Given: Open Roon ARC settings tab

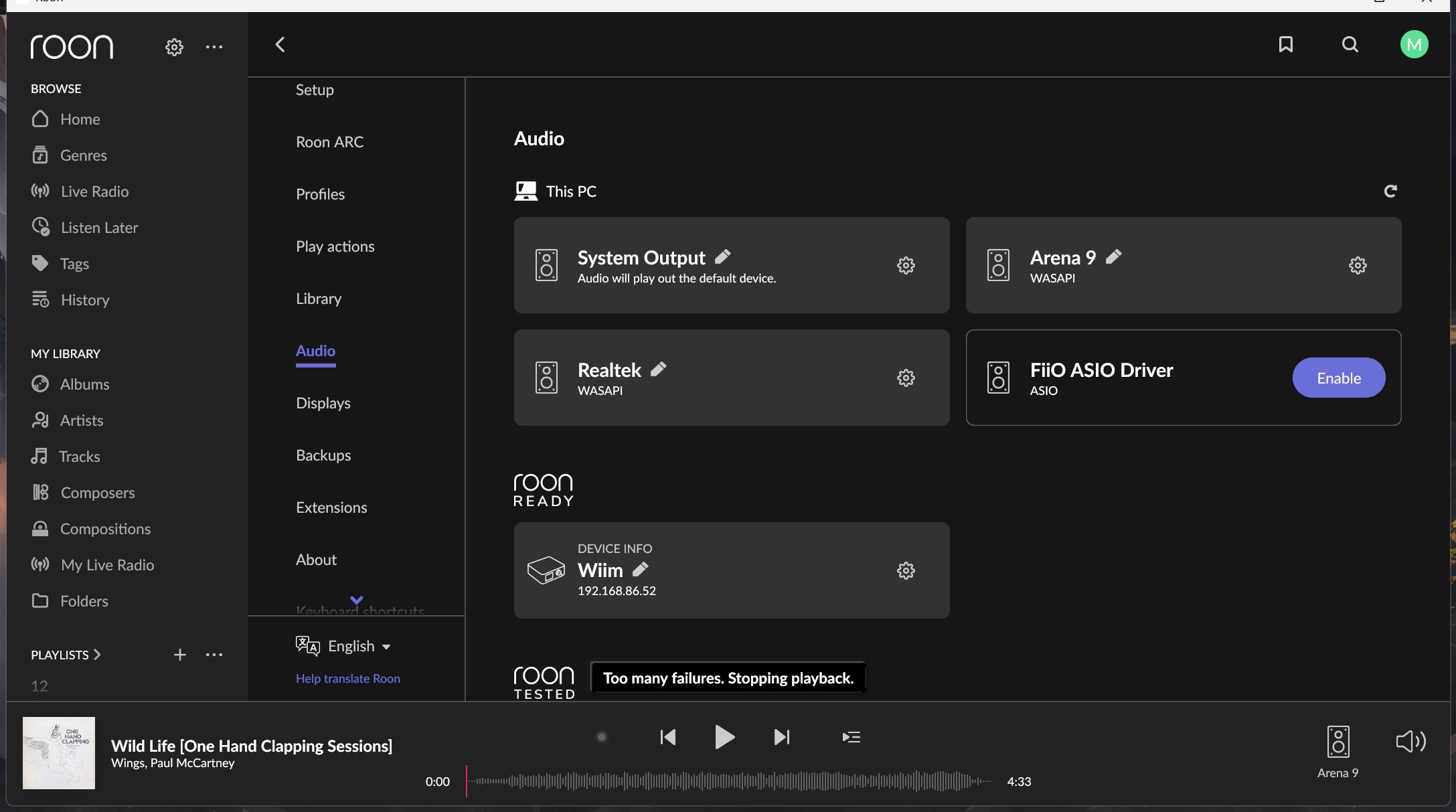Looking at the screenshot, I should [330, 142].
